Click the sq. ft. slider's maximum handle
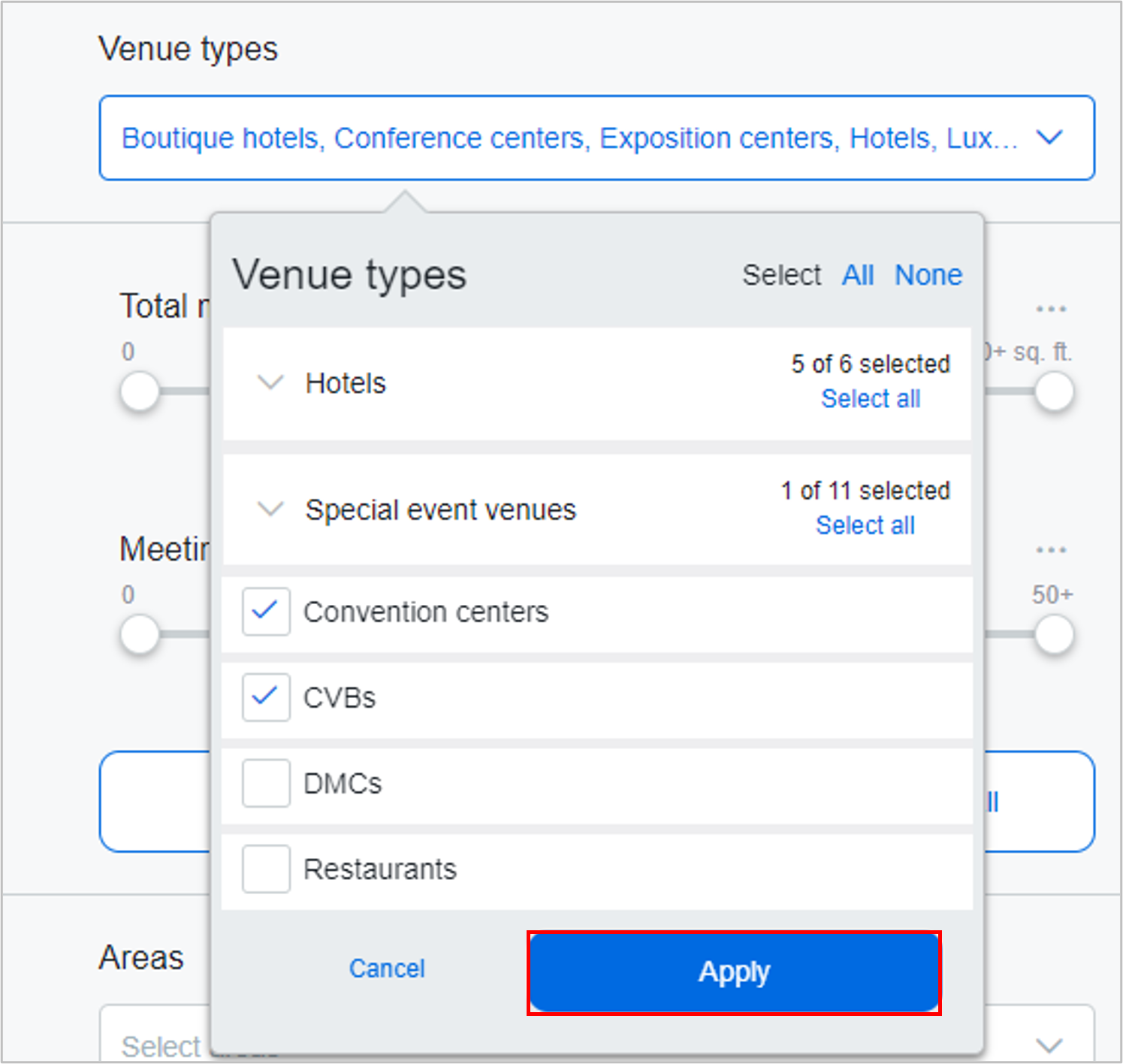 coord(1054,391)
